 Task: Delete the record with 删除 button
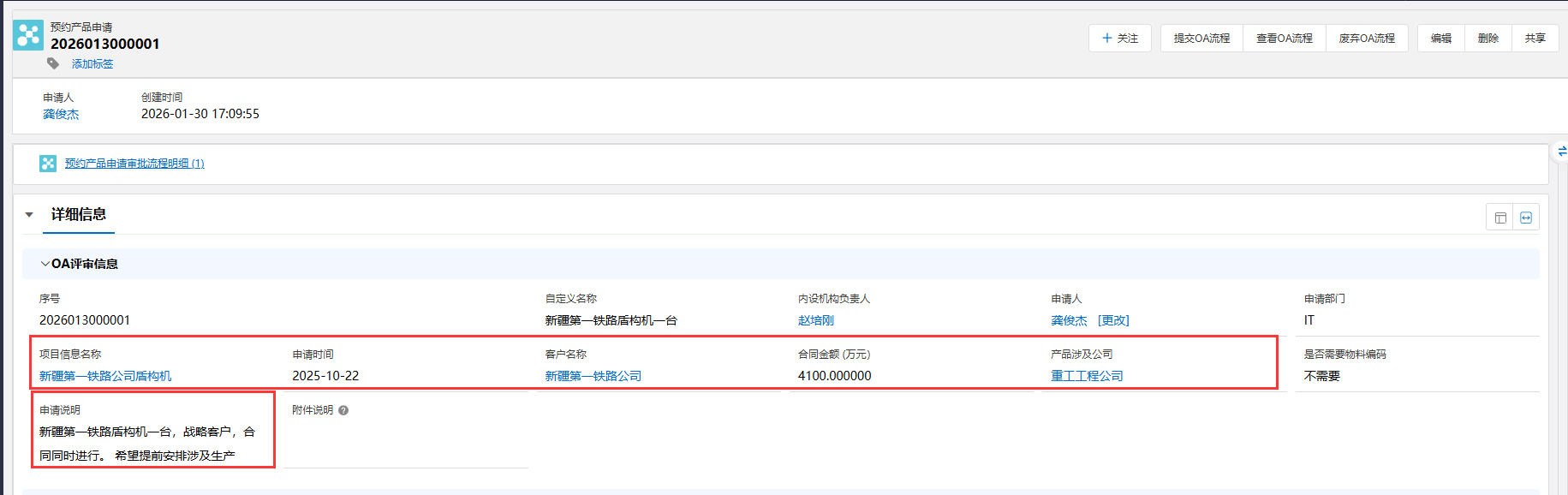[1488, 39]
